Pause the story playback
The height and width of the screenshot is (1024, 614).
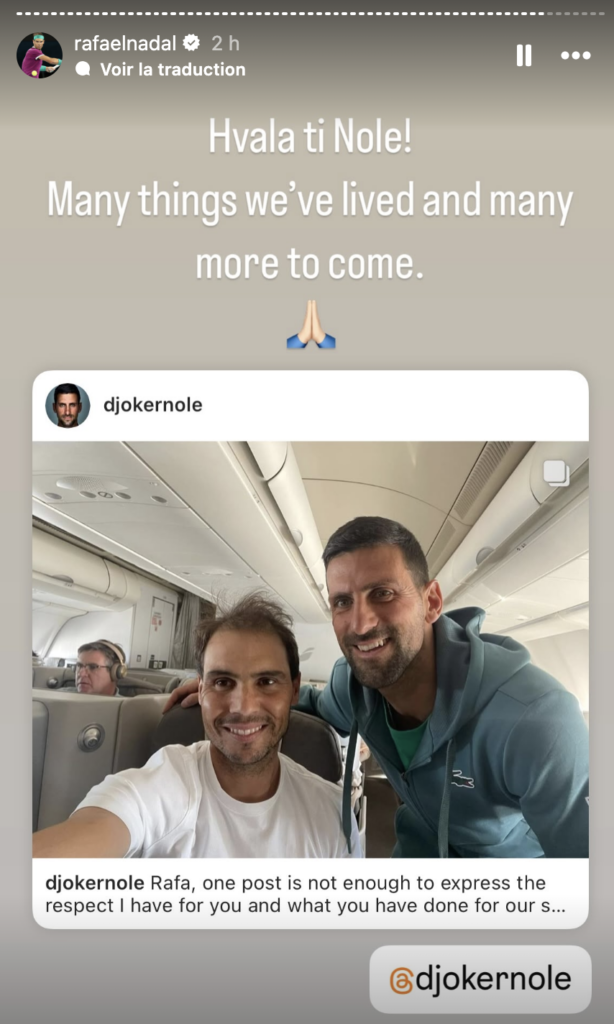pyautogui.click(x=524, y=56)
